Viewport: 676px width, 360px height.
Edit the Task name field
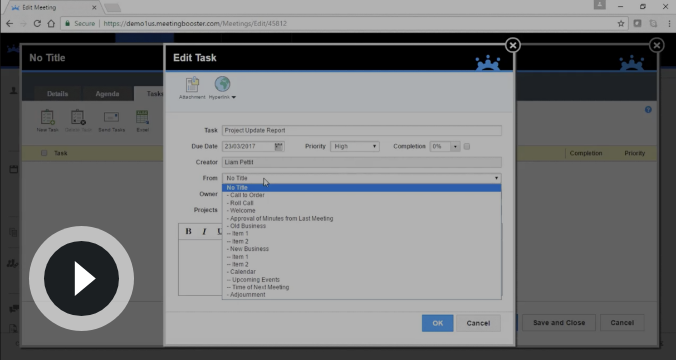tap(362, 131)
